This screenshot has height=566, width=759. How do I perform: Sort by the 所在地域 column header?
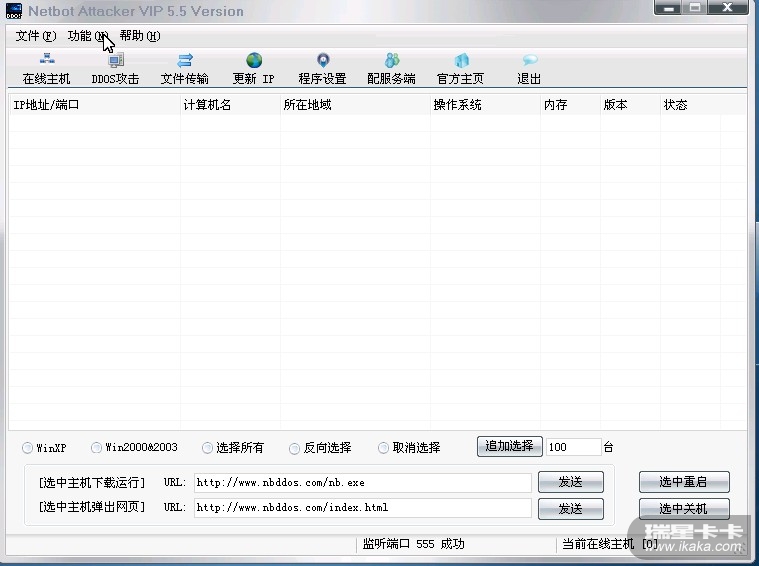pos(355,105)
